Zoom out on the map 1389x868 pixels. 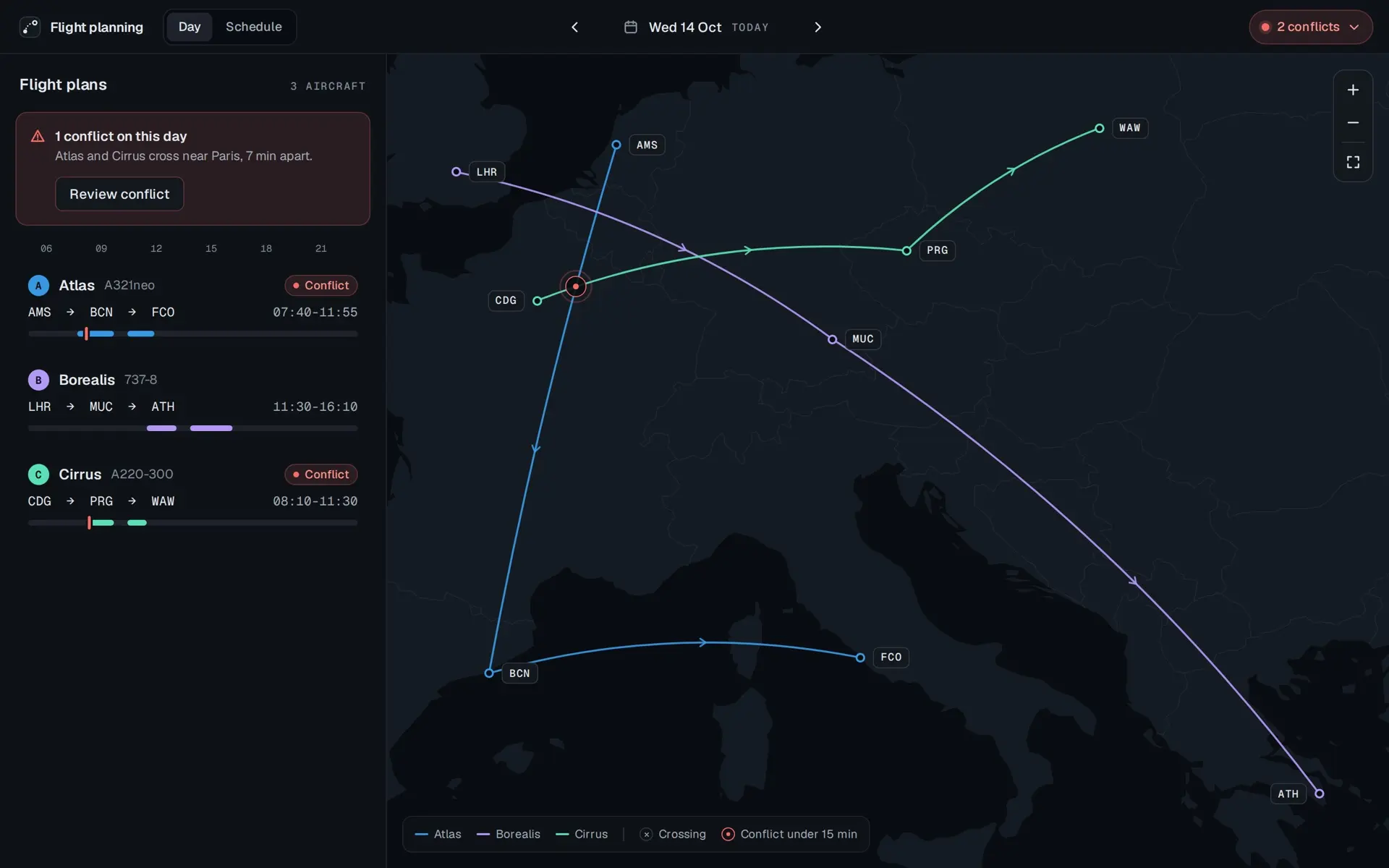point(1353,123)
